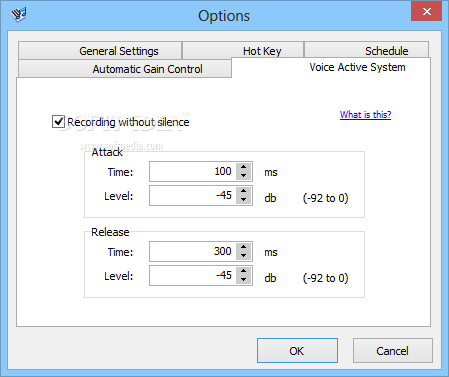Image resolution: width=449 pixels, height=377 pixels.
Task: Open the What is this? link
Action: click(365, 115)
